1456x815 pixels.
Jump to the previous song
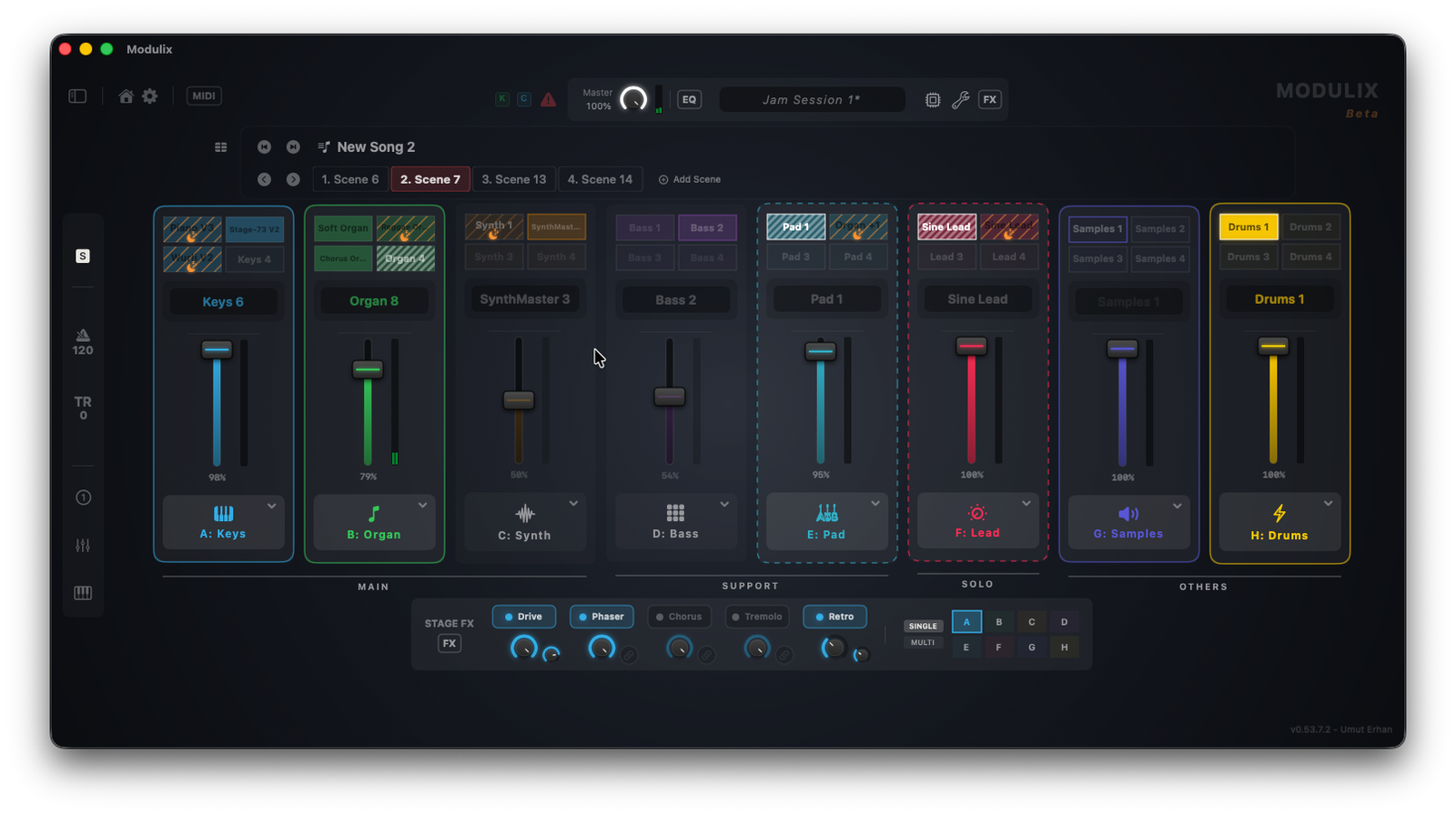click(264, 146)
